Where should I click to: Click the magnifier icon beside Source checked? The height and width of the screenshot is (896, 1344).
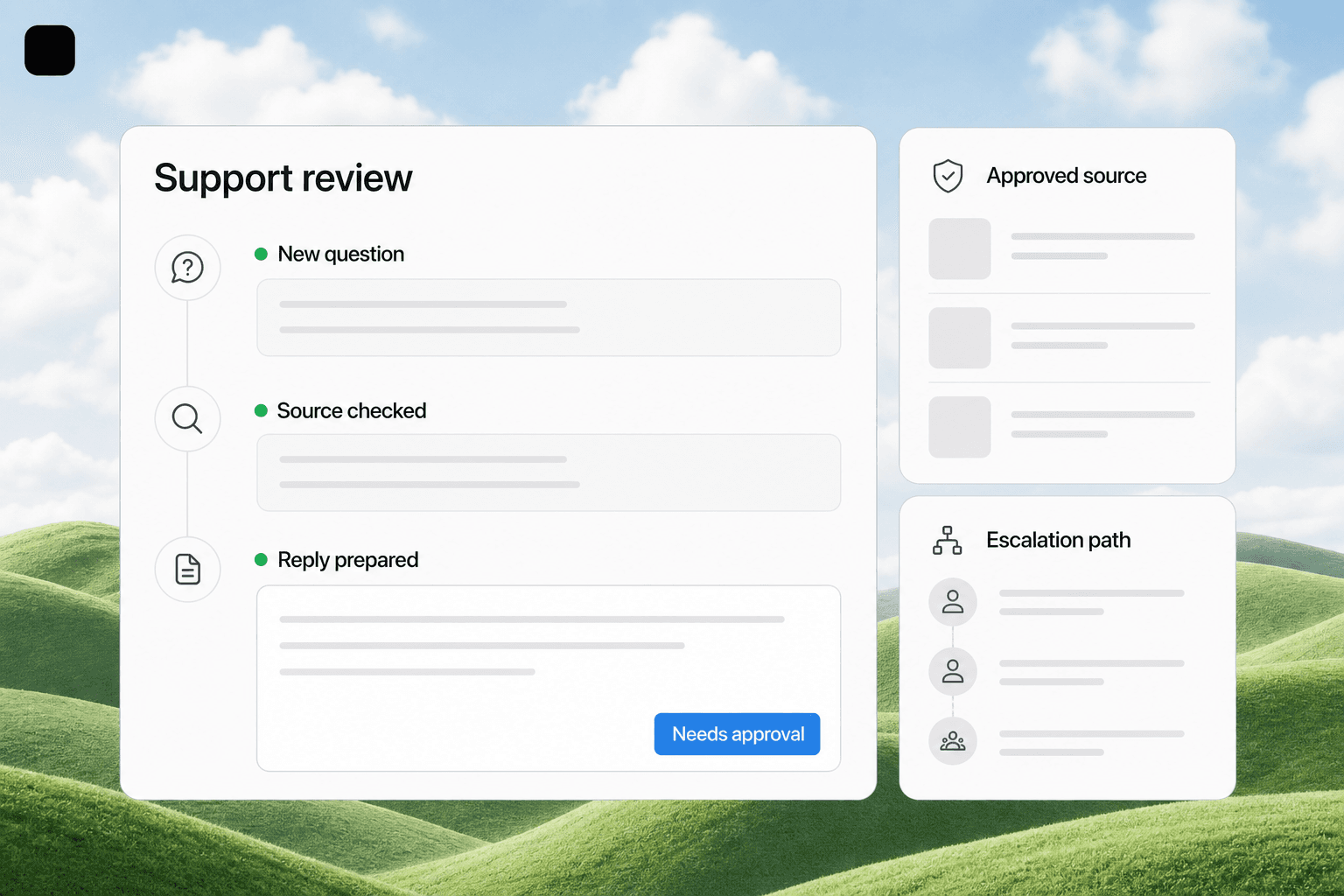[x=187, y=419]
